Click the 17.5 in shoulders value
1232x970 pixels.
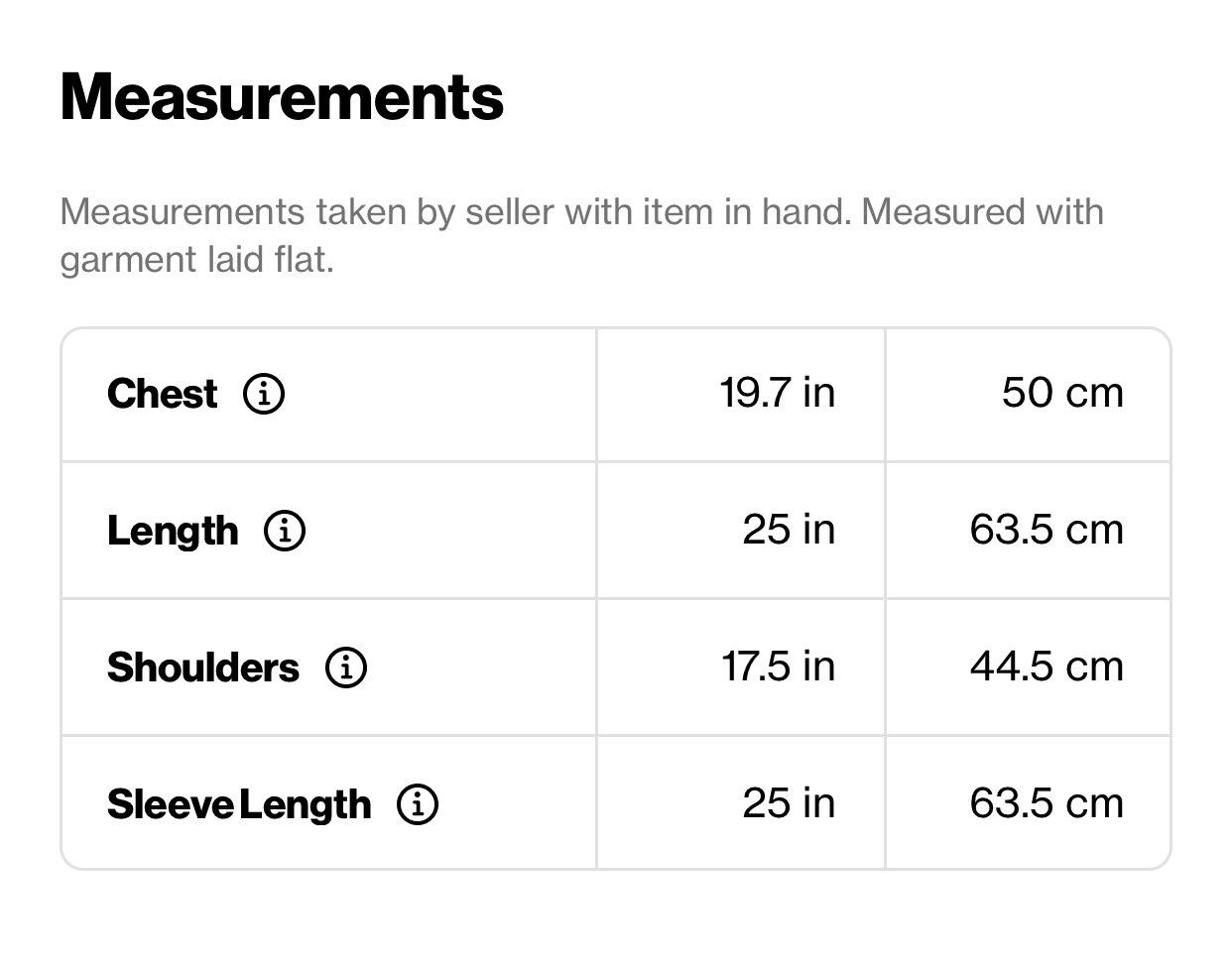778,667
